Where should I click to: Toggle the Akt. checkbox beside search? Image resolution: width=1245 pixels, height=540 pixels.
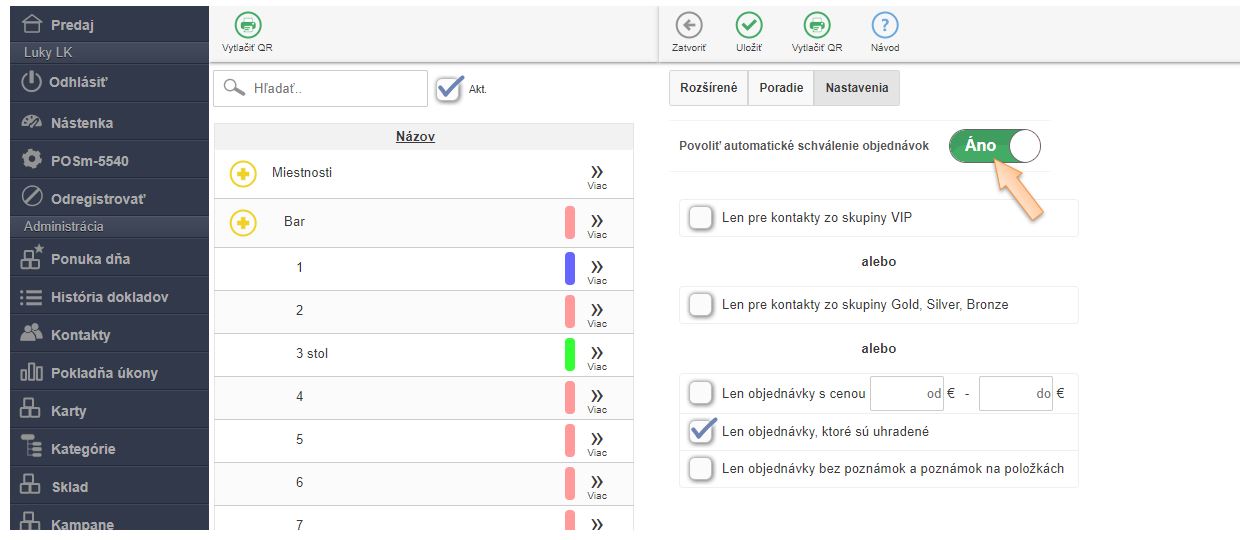pos(450,88)
